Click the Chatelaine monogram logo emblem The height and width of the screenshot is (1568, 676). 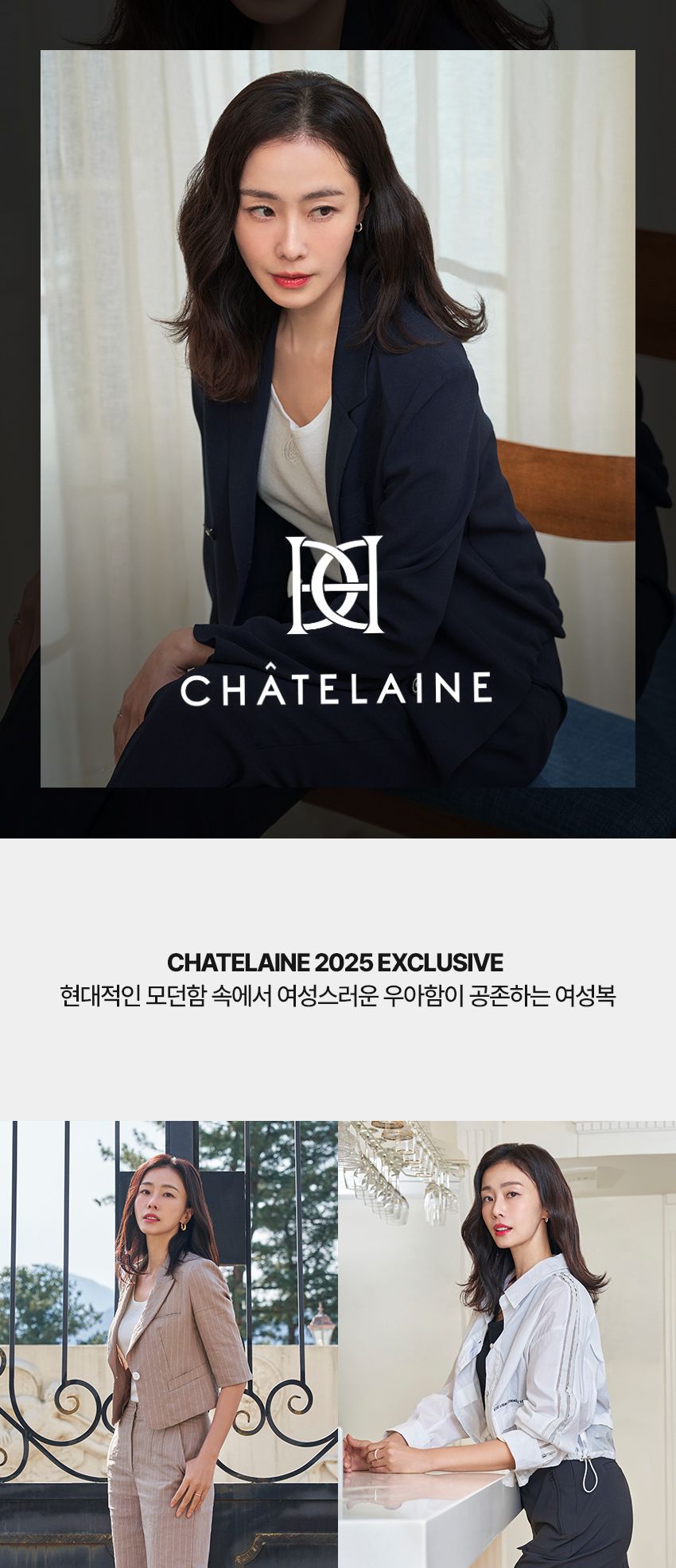click(335, 585)
